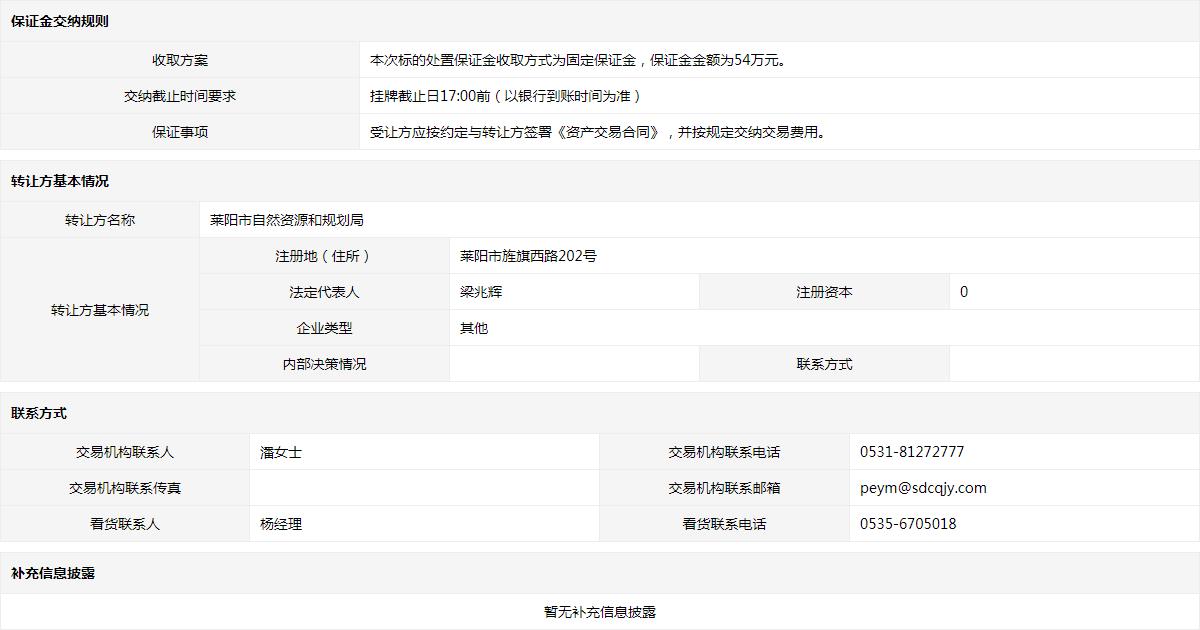Select the 交易机构联系传真 label
Screen dimensions: 1200x630
125,488
